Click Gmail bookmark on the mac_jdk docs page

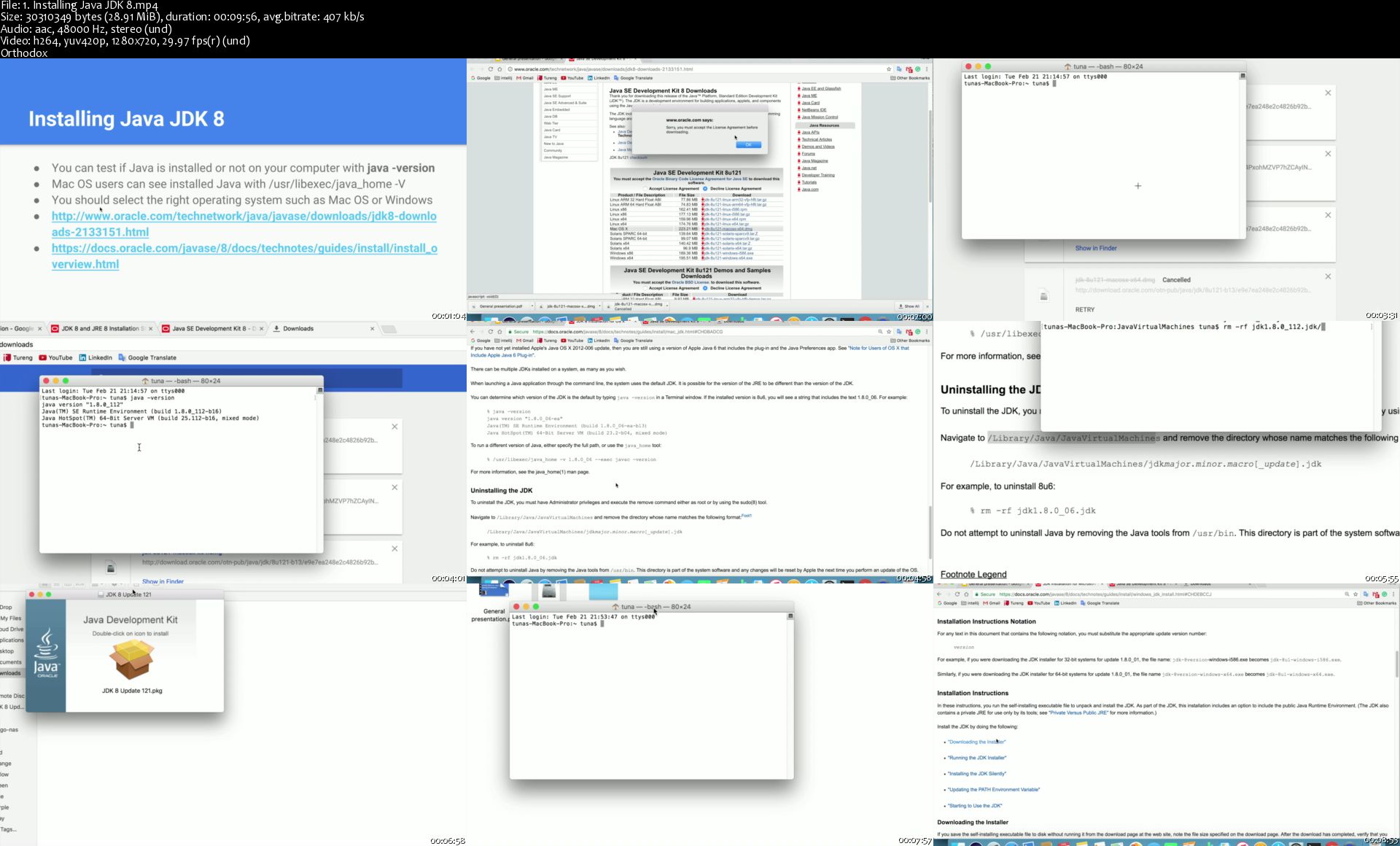525,341
